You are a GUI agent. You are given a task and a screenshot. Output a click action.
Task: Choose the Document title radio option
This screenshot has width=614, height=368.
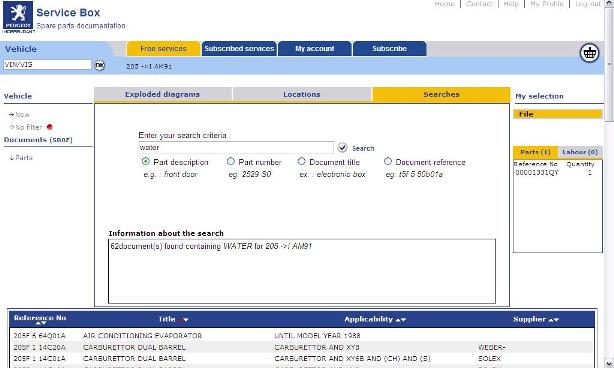tap(301, 161)
